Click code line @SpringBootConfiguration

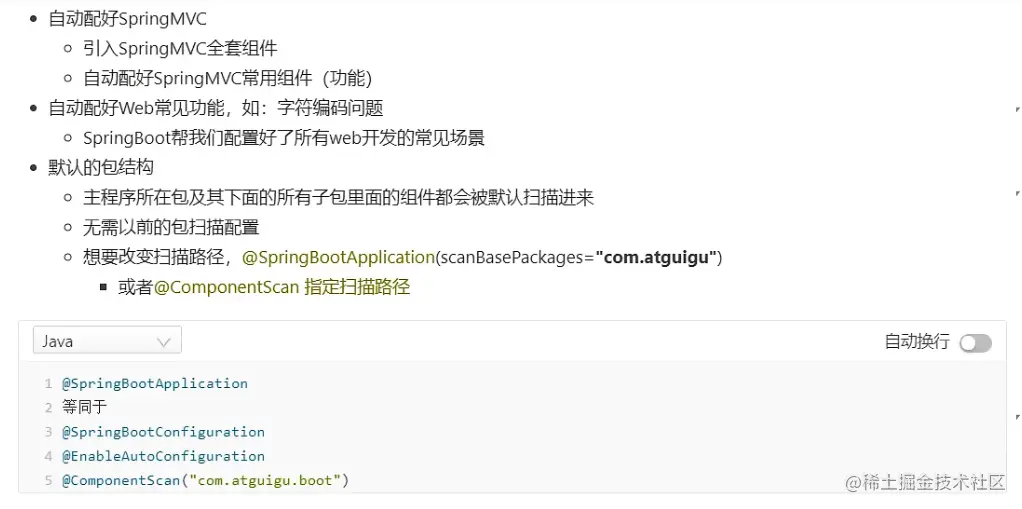coord(163,432)
